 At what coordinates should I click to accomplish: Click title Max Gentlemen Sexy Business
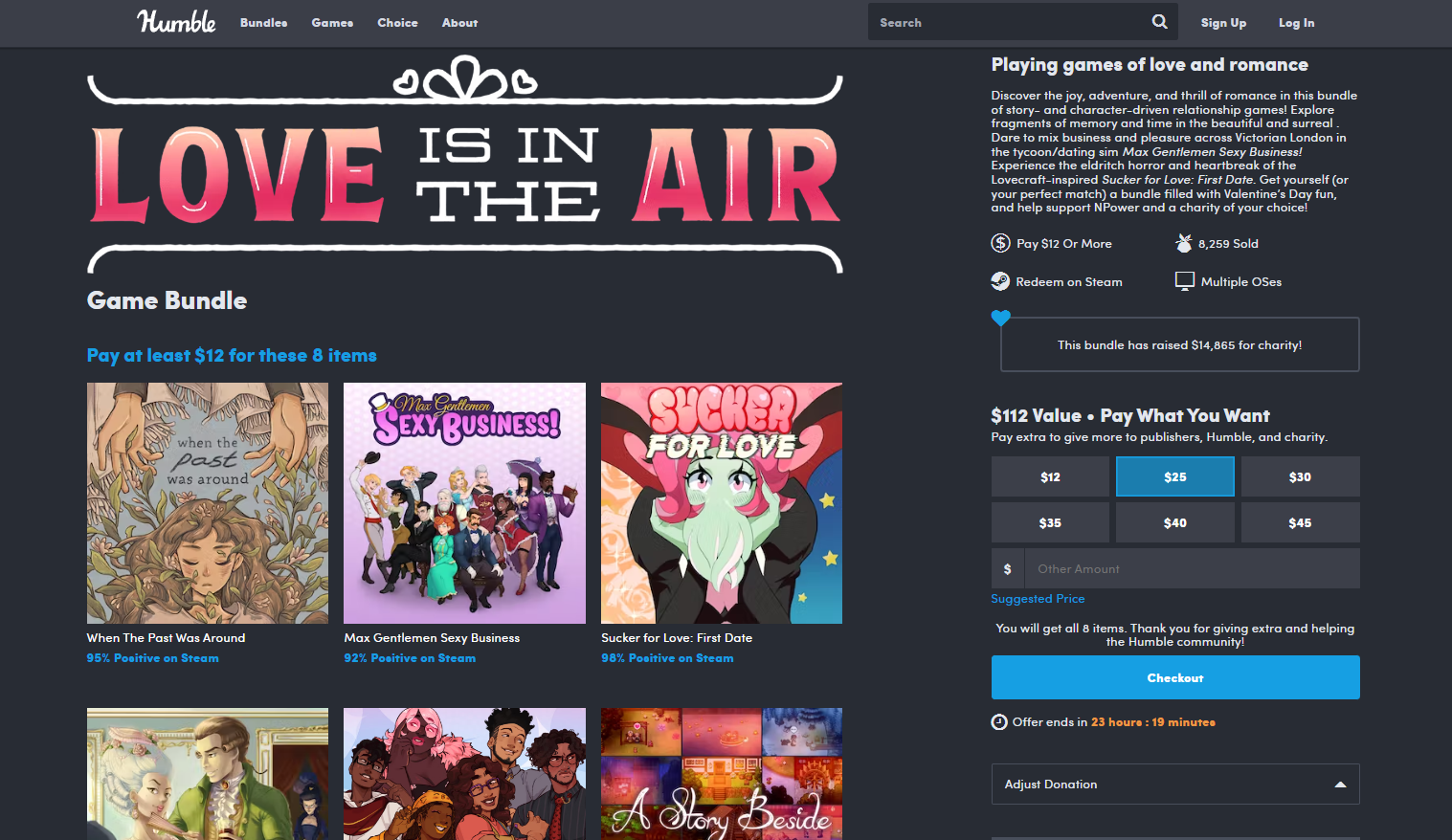tap(432, 638)
